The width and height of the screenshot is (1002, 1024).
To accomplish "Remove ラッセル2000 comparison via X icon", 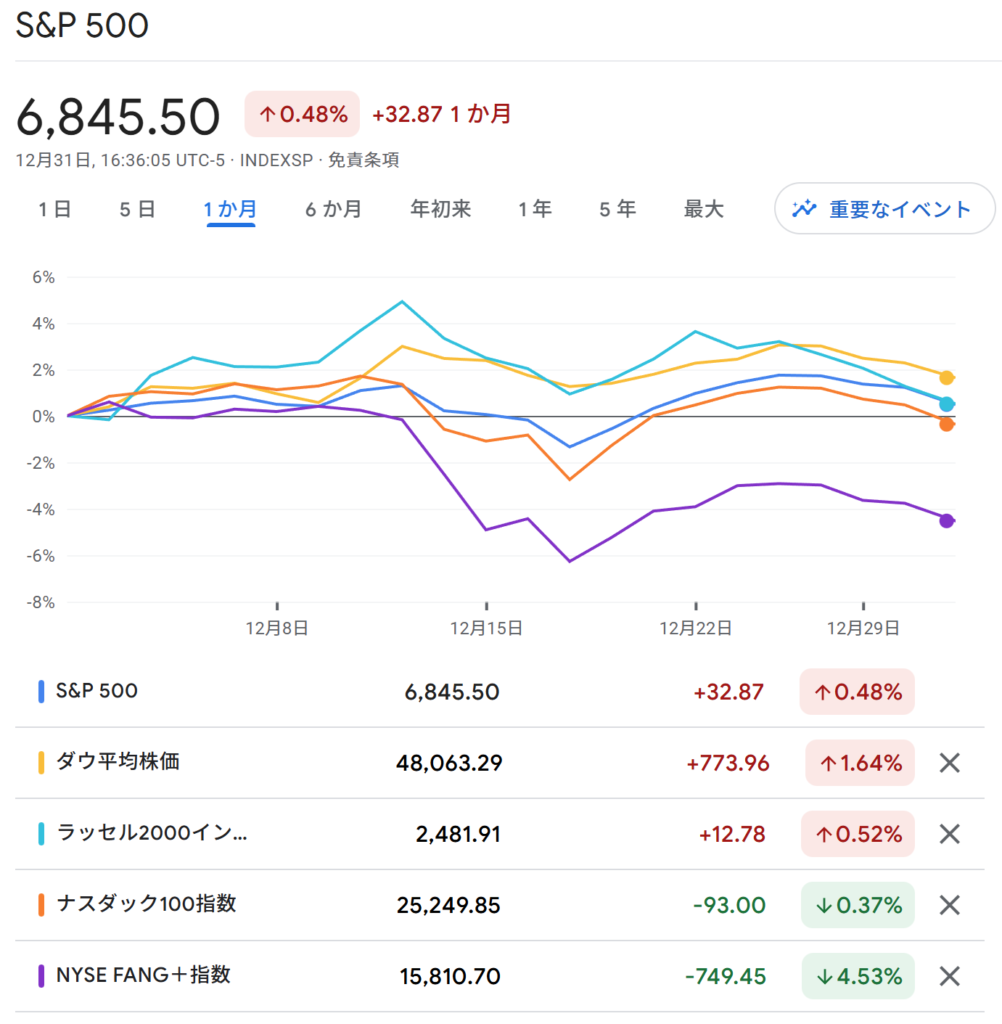I will pos(949,834).
